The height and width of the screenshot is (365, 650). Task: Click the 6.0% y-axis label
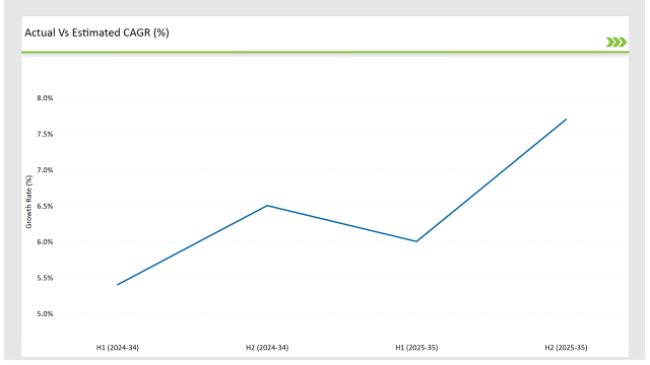pyautogui.click(x=45, y=242)
